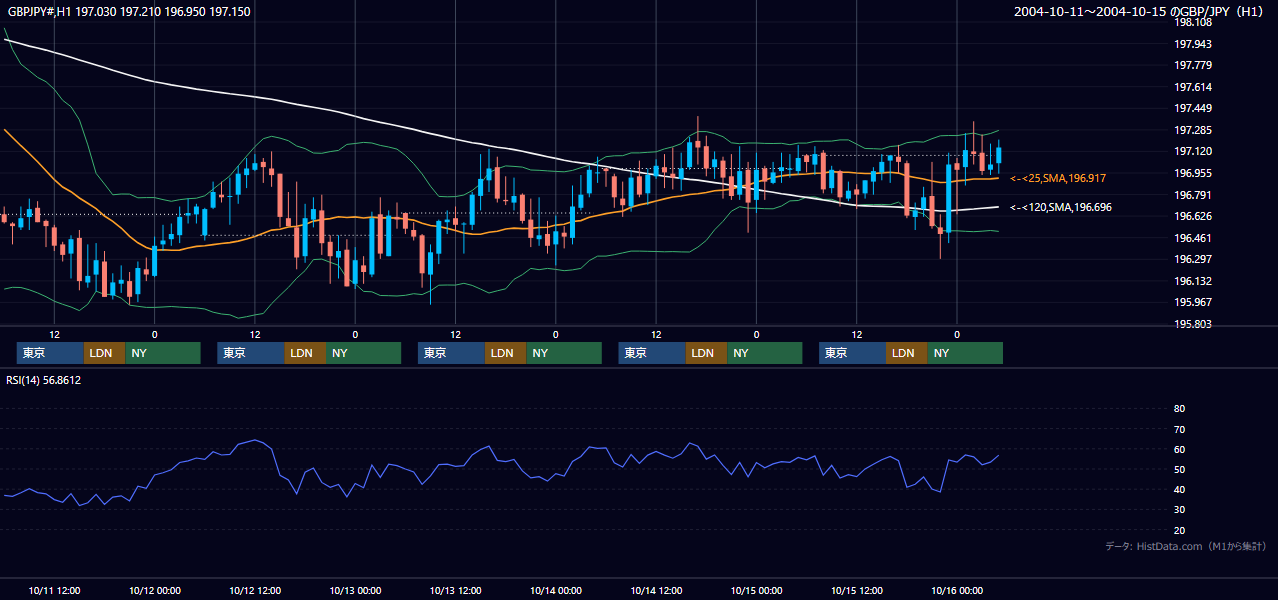This screenshot has width=1278, height=600.
Task: Click the 10/11 12:00 date label
Action: 54,590
